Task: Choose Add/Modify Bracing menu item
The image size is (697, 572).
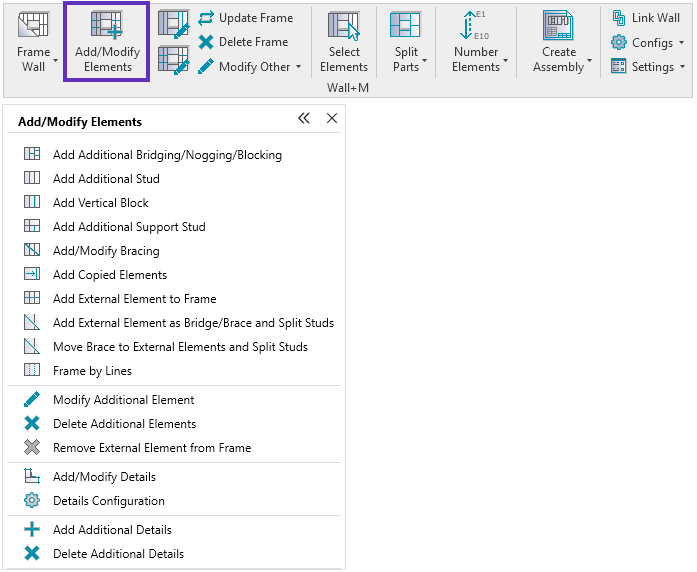Action: coord(106,251)
